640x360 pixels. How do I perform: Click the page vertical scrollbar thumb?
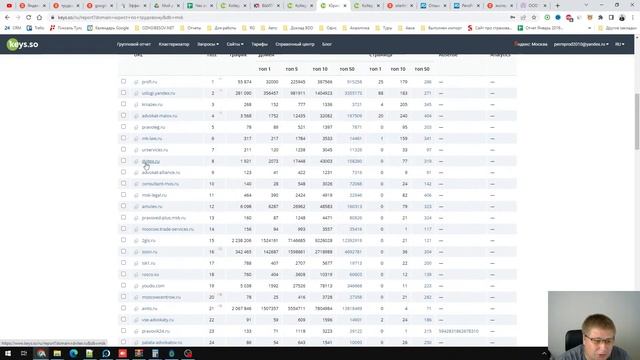637,121
